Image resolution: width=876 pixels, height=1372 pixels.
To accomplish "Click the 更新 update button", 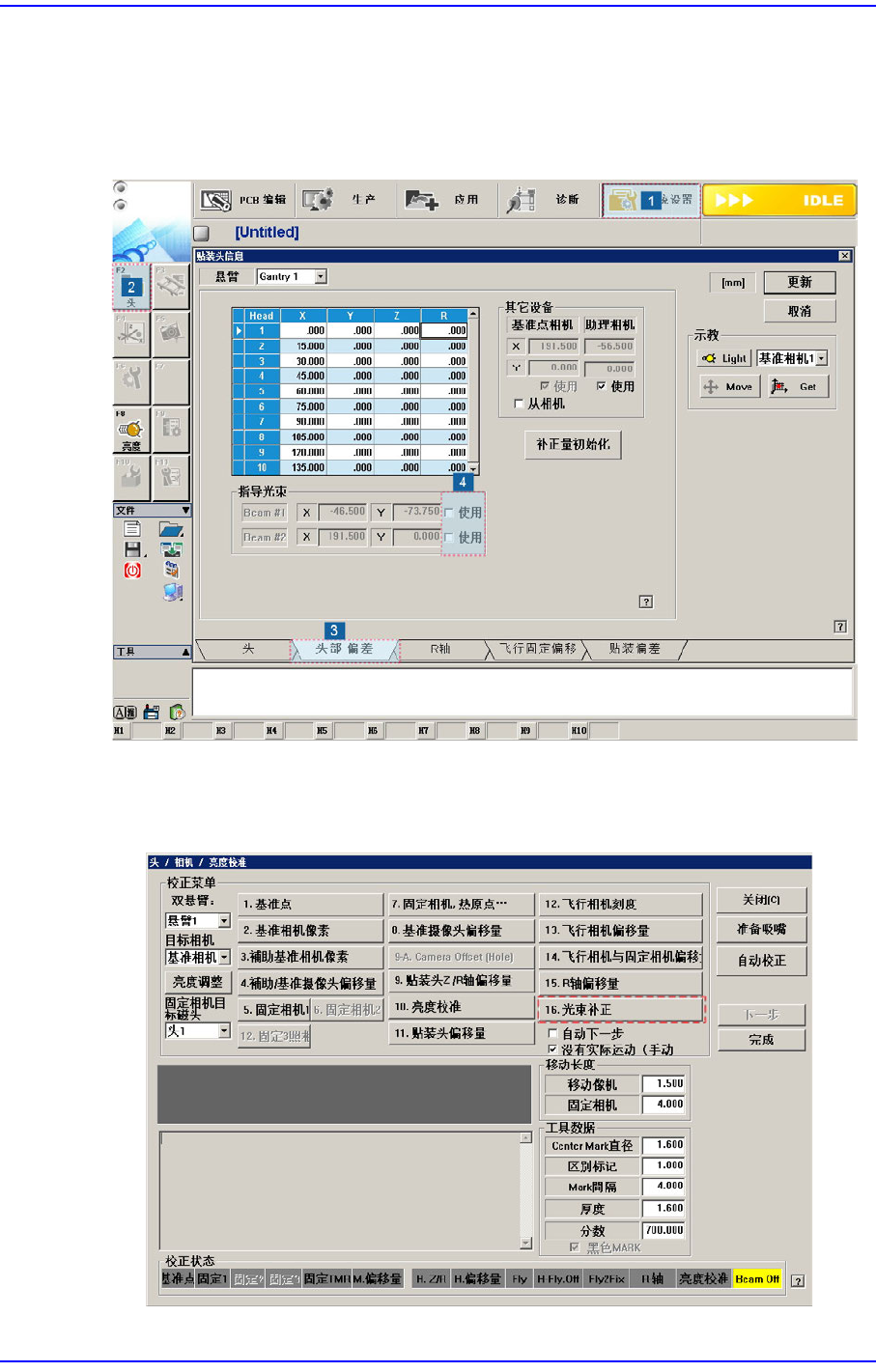I will coord(800,282).
